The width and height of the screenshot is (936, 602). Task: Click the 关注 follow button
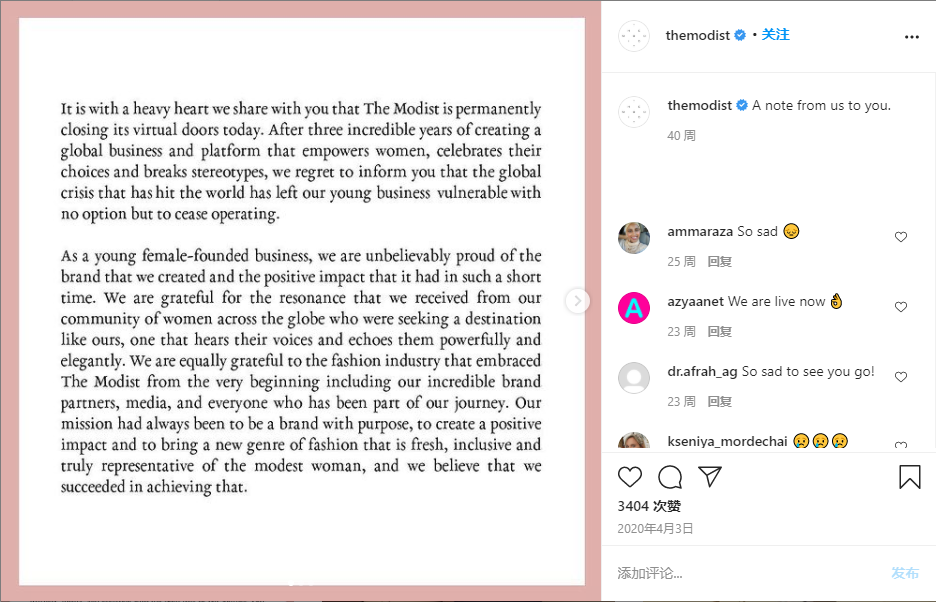[x=776, y=35]
